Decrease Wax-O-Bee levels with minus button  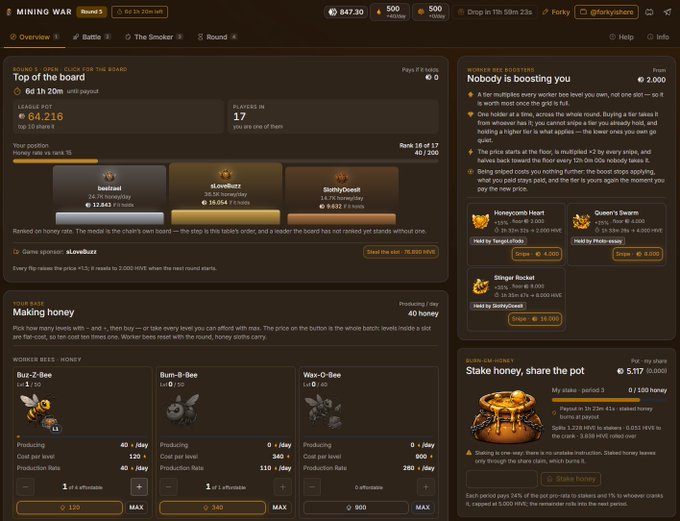(312, 487)
